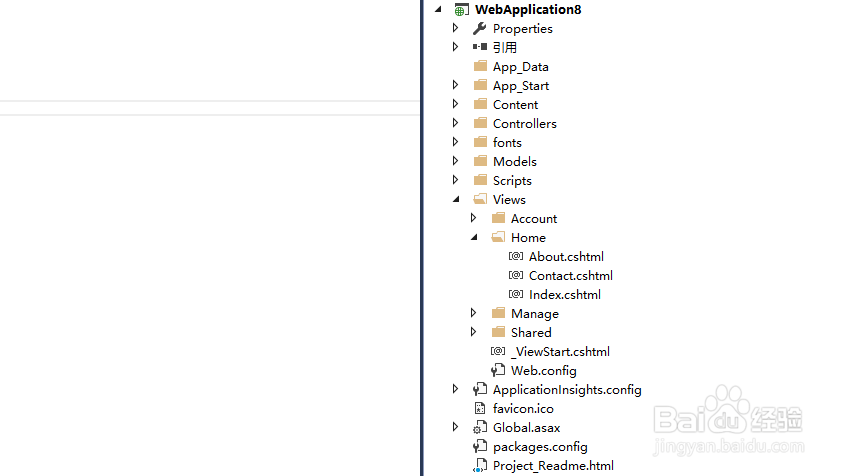Click the 引用 references icon
The height and width of the screenshot is (476, 852).
point(480,47)
